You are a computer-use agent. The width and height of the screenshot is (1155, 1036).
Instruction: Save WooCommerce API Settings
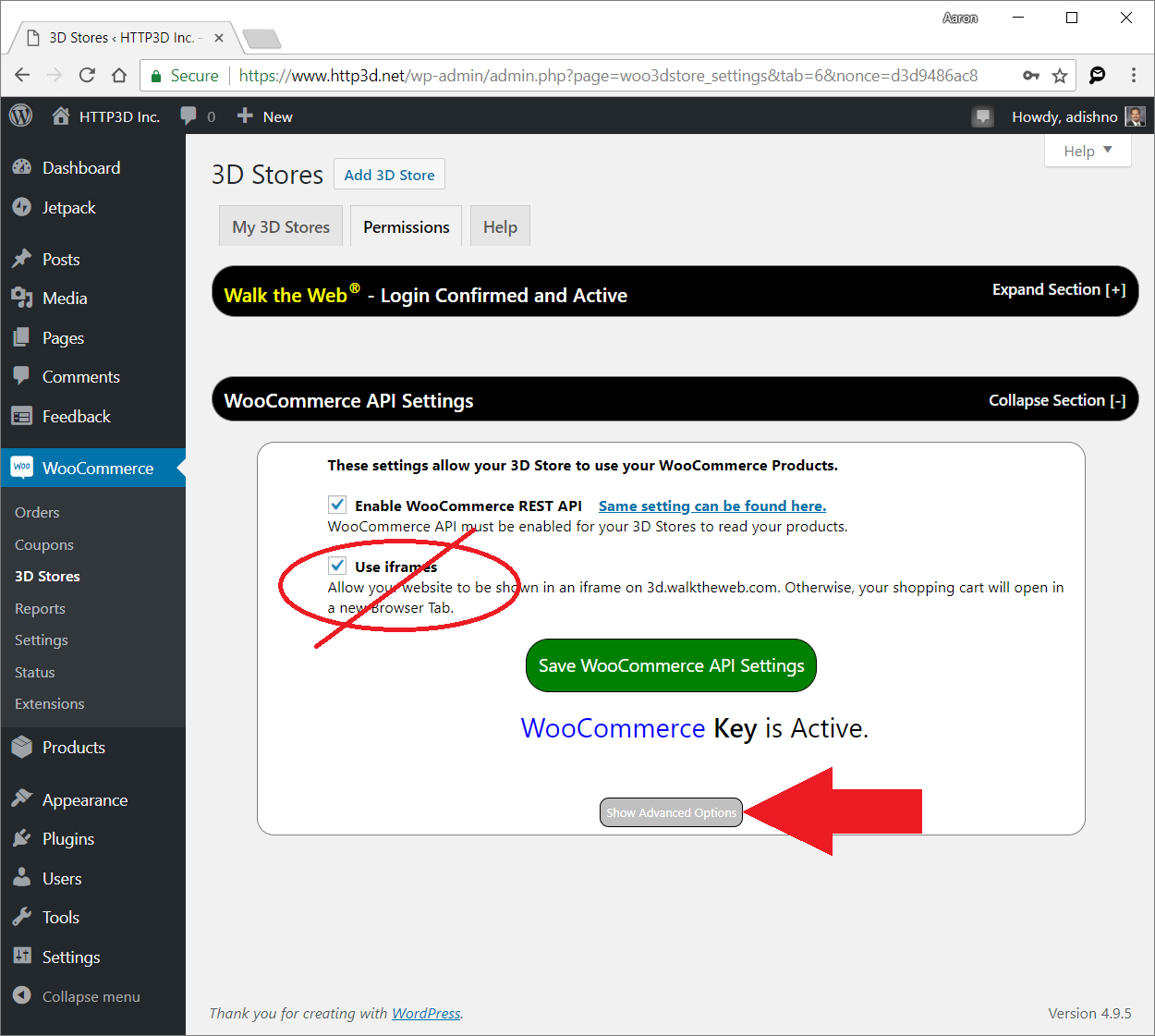click(x=671, y=665)
